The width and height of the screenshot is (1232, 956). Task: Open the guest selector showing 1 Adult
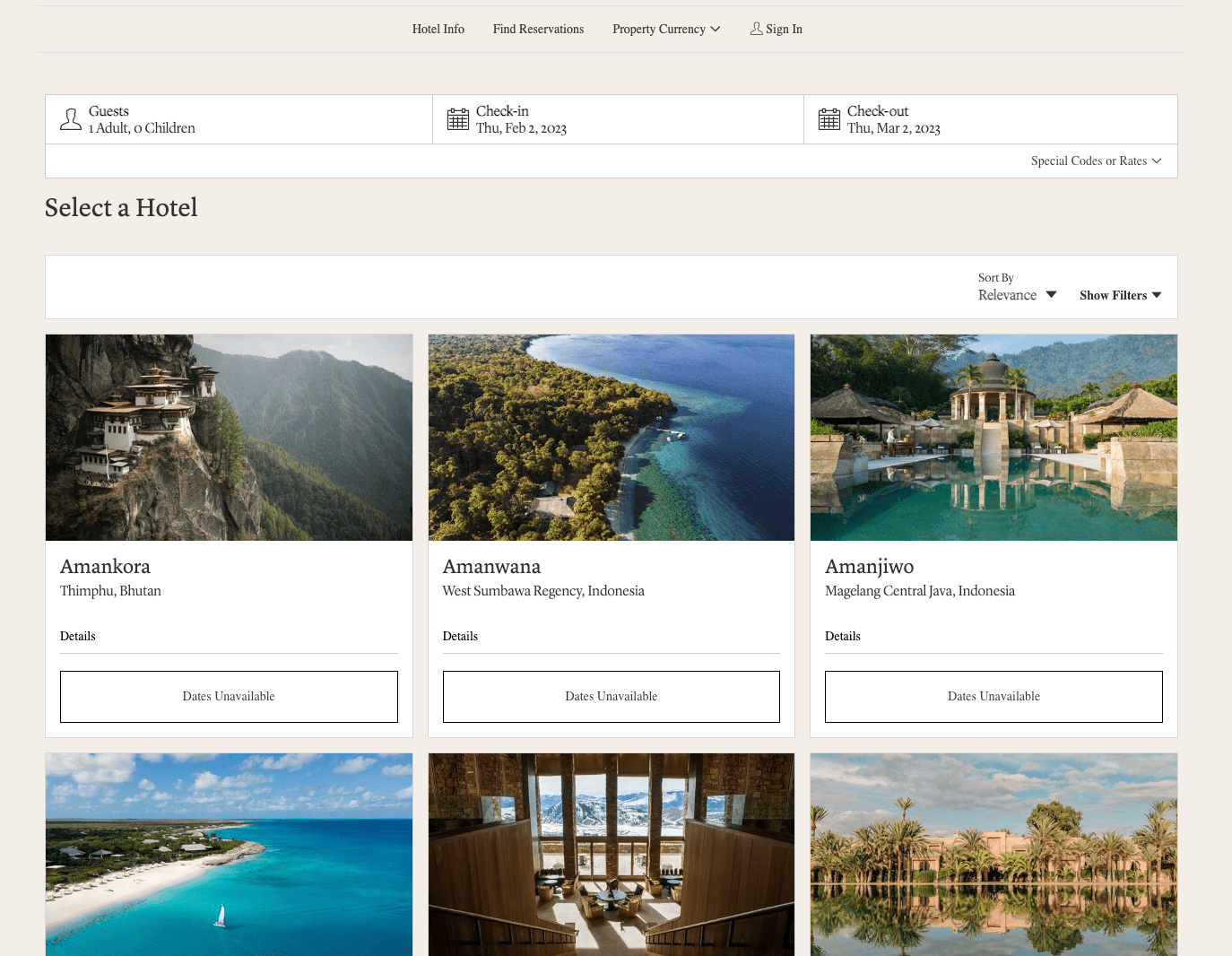coord(239,119)
